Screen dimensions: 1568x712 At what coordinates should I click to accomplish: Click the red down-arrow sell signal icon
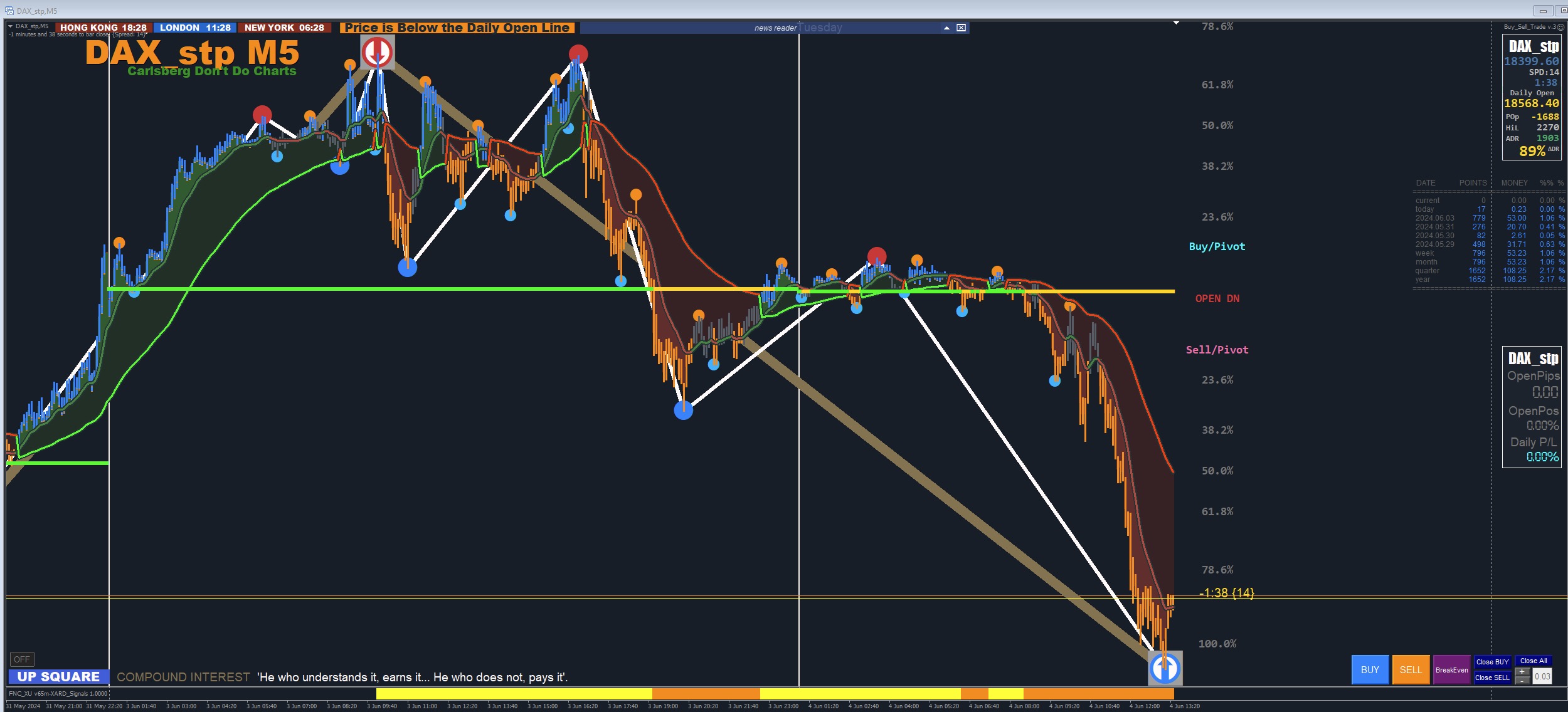tap(377, 52)
